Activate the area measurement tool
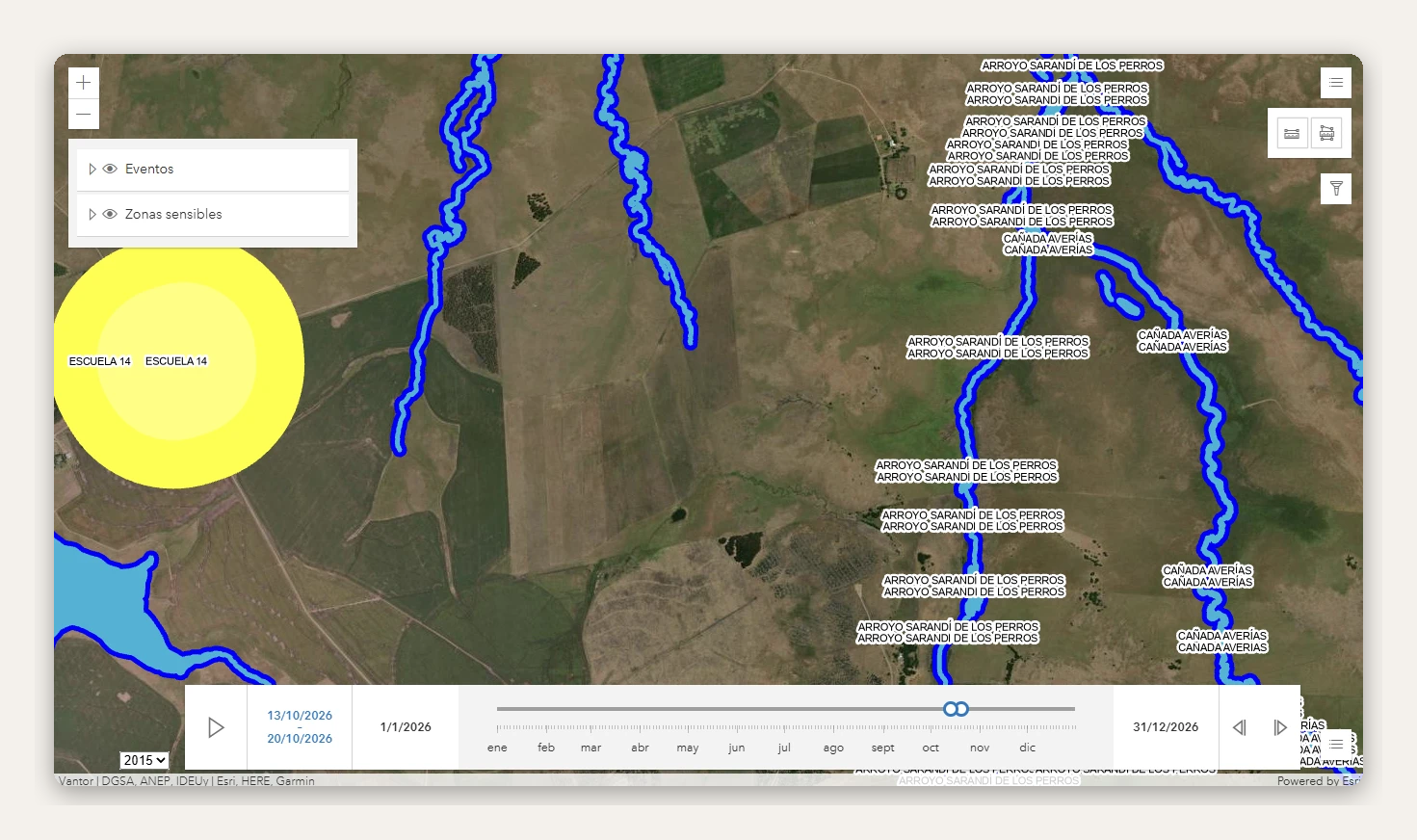 [x=1326, y=133]
